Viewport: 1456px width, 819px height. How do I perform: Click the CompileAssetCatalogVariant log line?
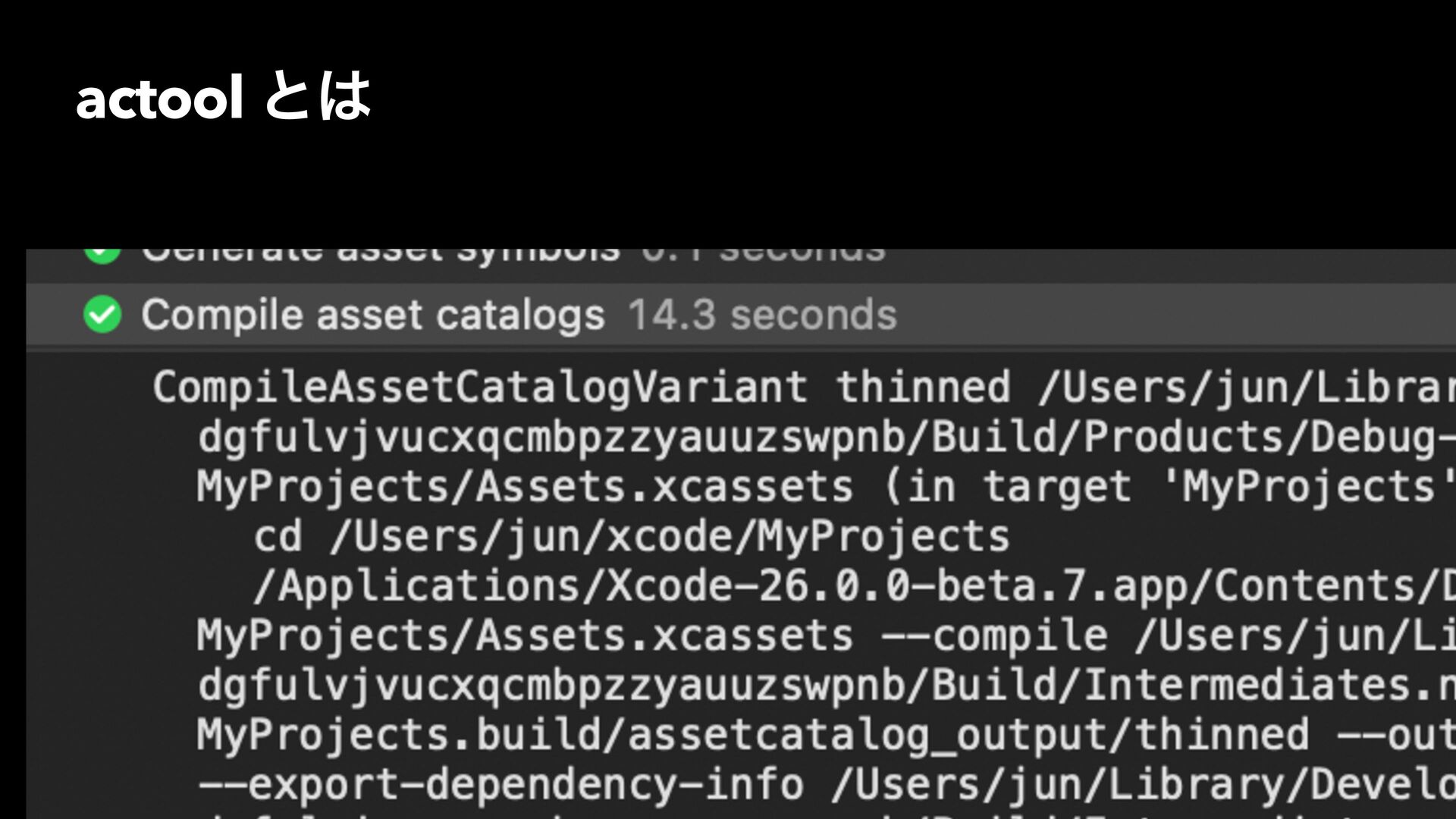tap(804, 388)
